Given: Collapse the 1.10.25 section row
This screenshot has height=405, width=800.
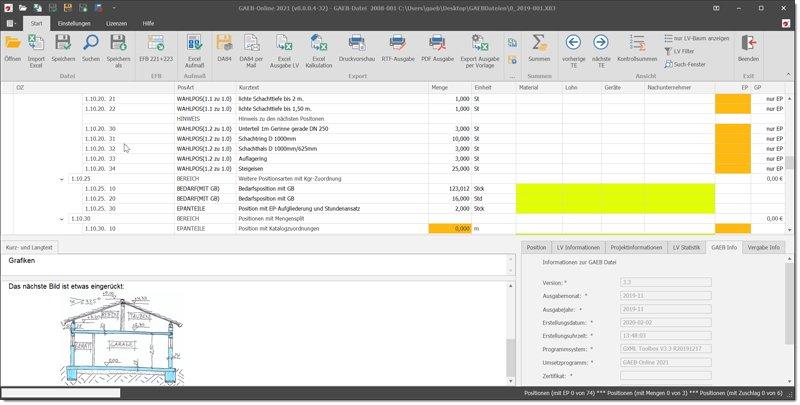Looking at the screenshot, I should coord(62,179).
